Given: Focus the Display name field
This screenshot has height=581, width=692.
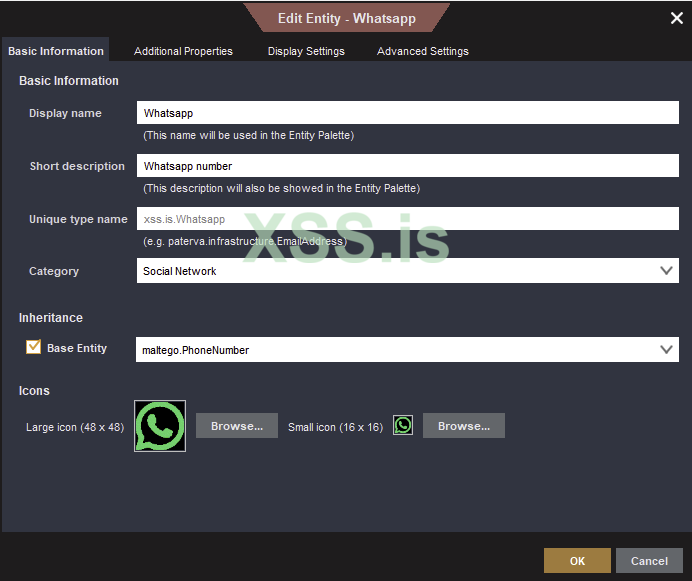Looking at the screenshot, I should click(408, 113).
